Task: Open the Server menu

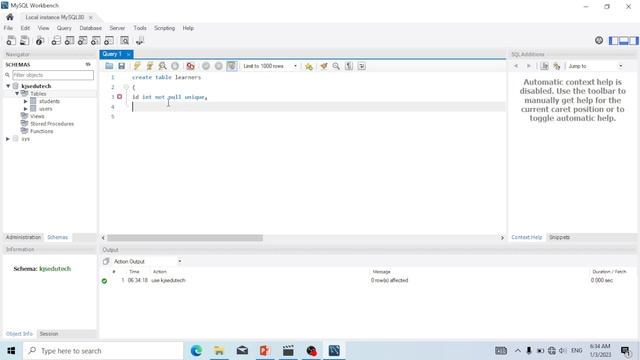Action: point(117,28)
